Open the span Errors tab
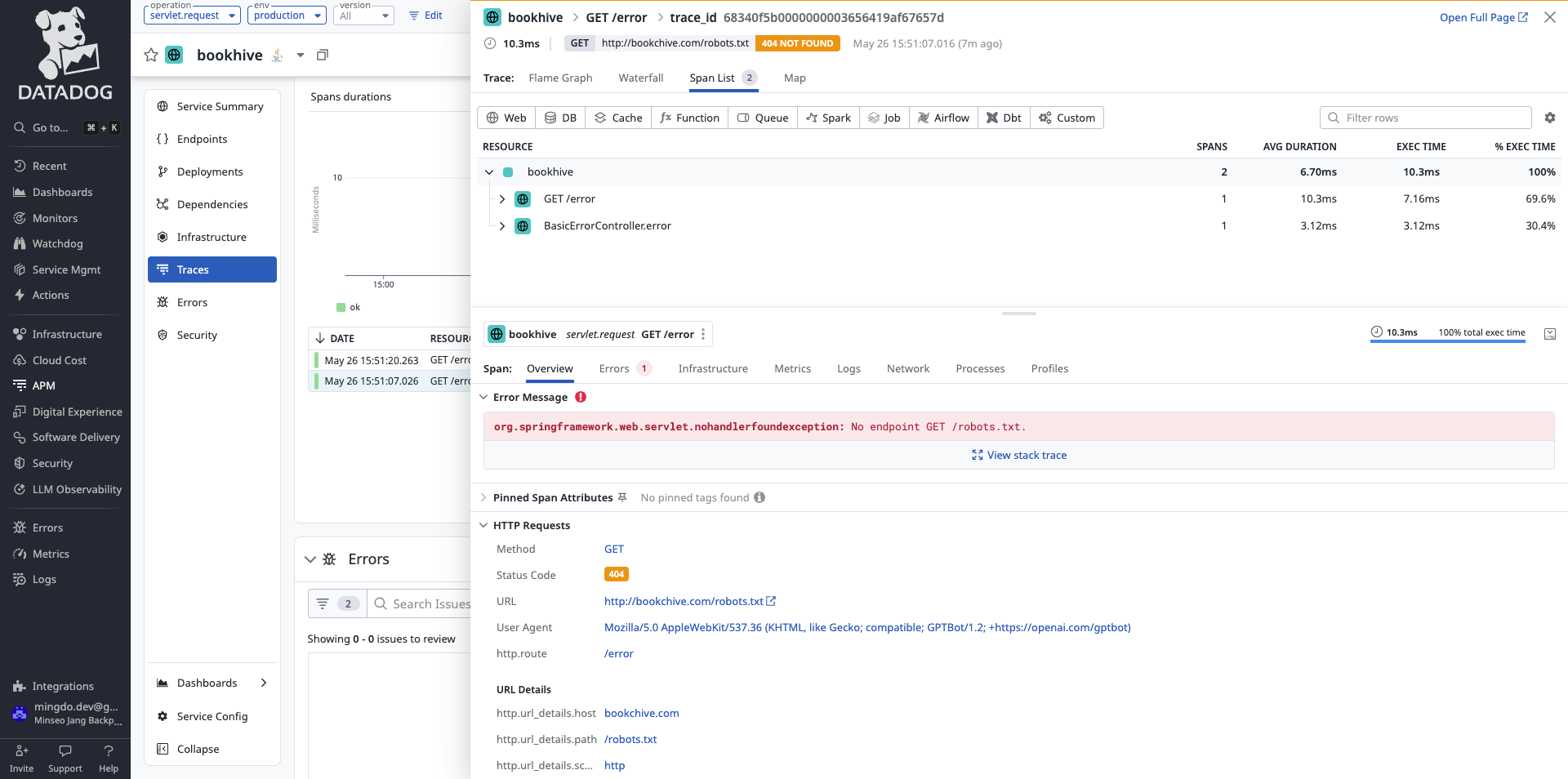Viewport: 1568px width, 779px height. (x=625, y=368)
